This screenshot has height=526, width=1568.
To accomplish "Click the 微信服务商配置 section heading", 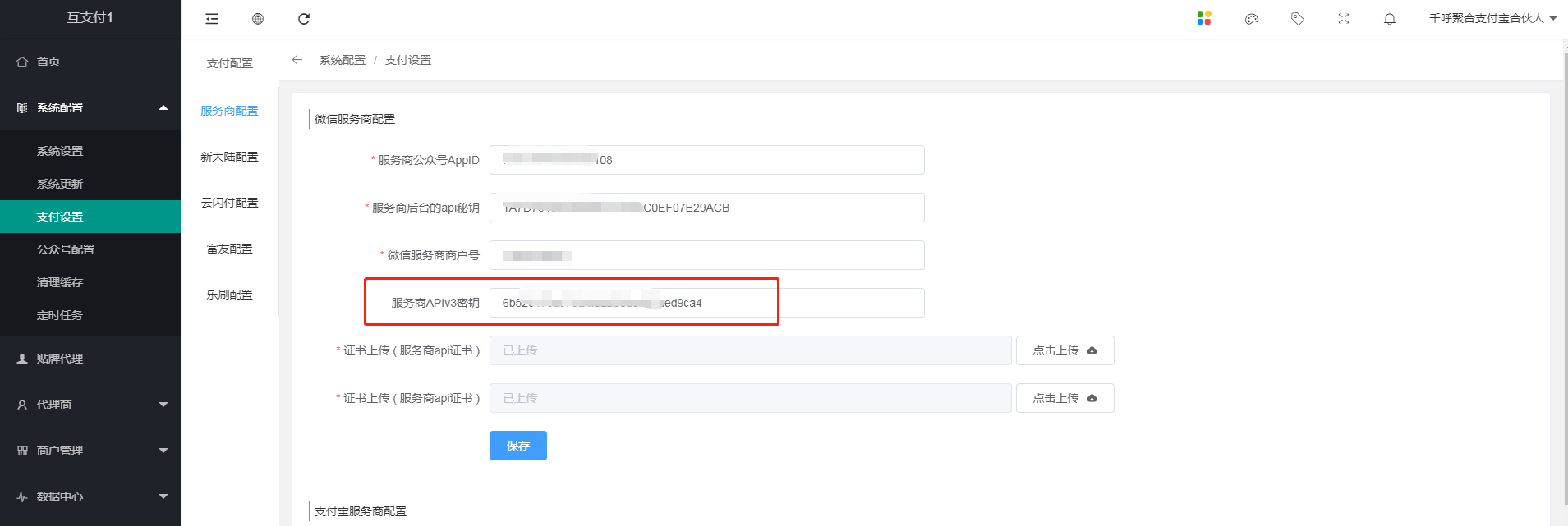I will click(355, 119).
